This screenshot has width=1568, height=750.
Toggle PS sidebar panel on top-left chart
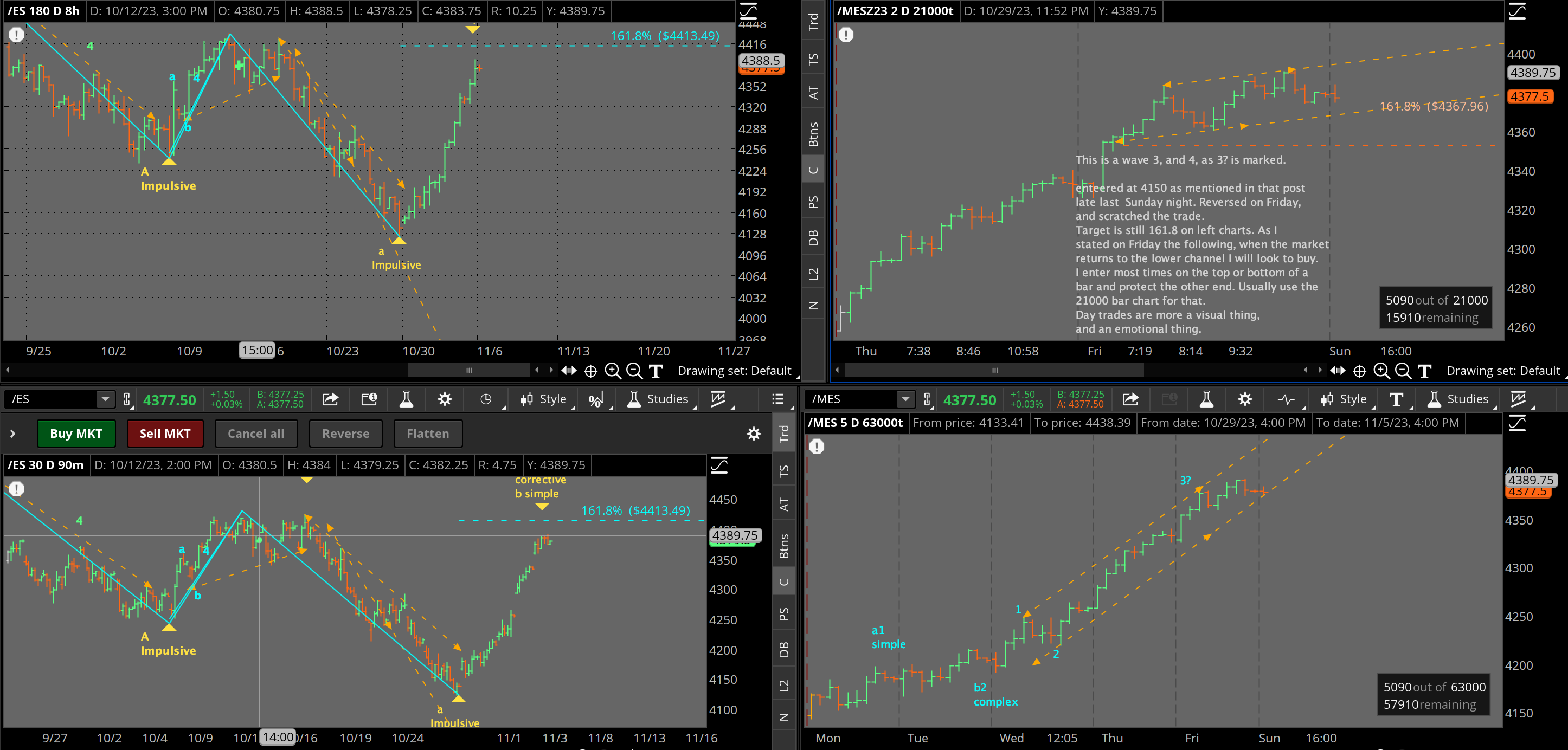[x=813, y=202]
